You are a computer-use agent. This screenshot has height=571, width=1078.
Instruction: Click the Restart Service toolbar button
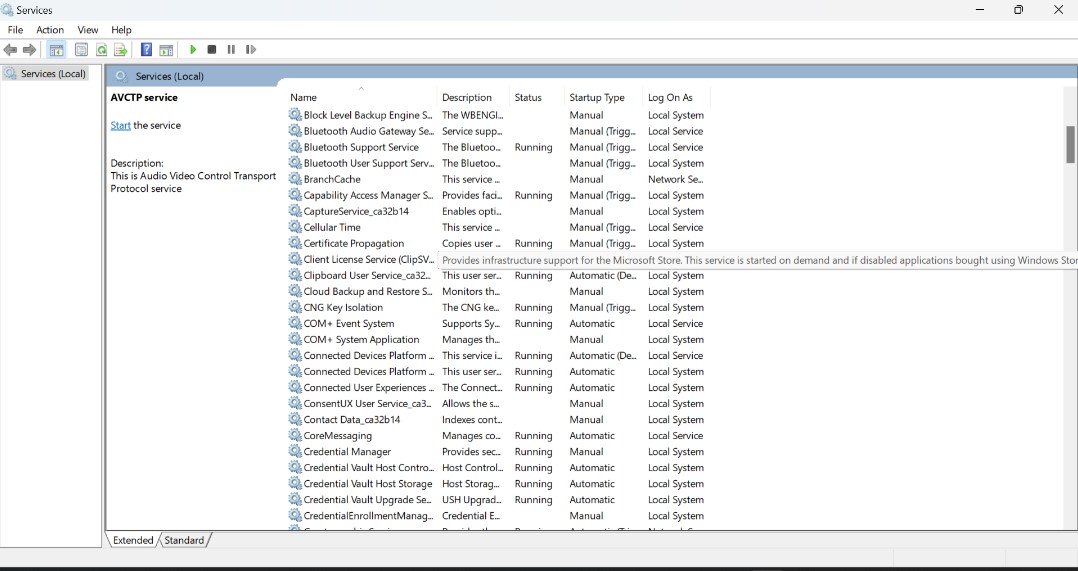[x=251, y=49]
